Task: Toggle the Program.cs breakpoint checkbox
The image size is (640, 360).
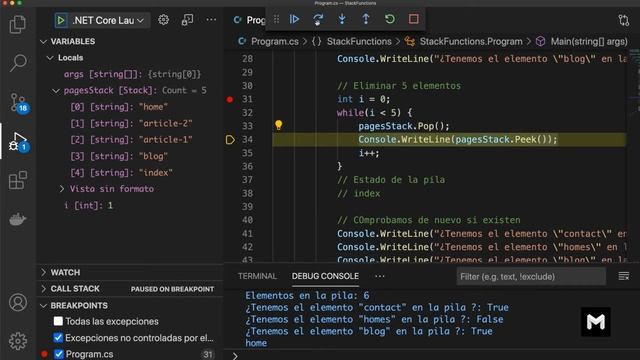Action: [x=59, y=354]
